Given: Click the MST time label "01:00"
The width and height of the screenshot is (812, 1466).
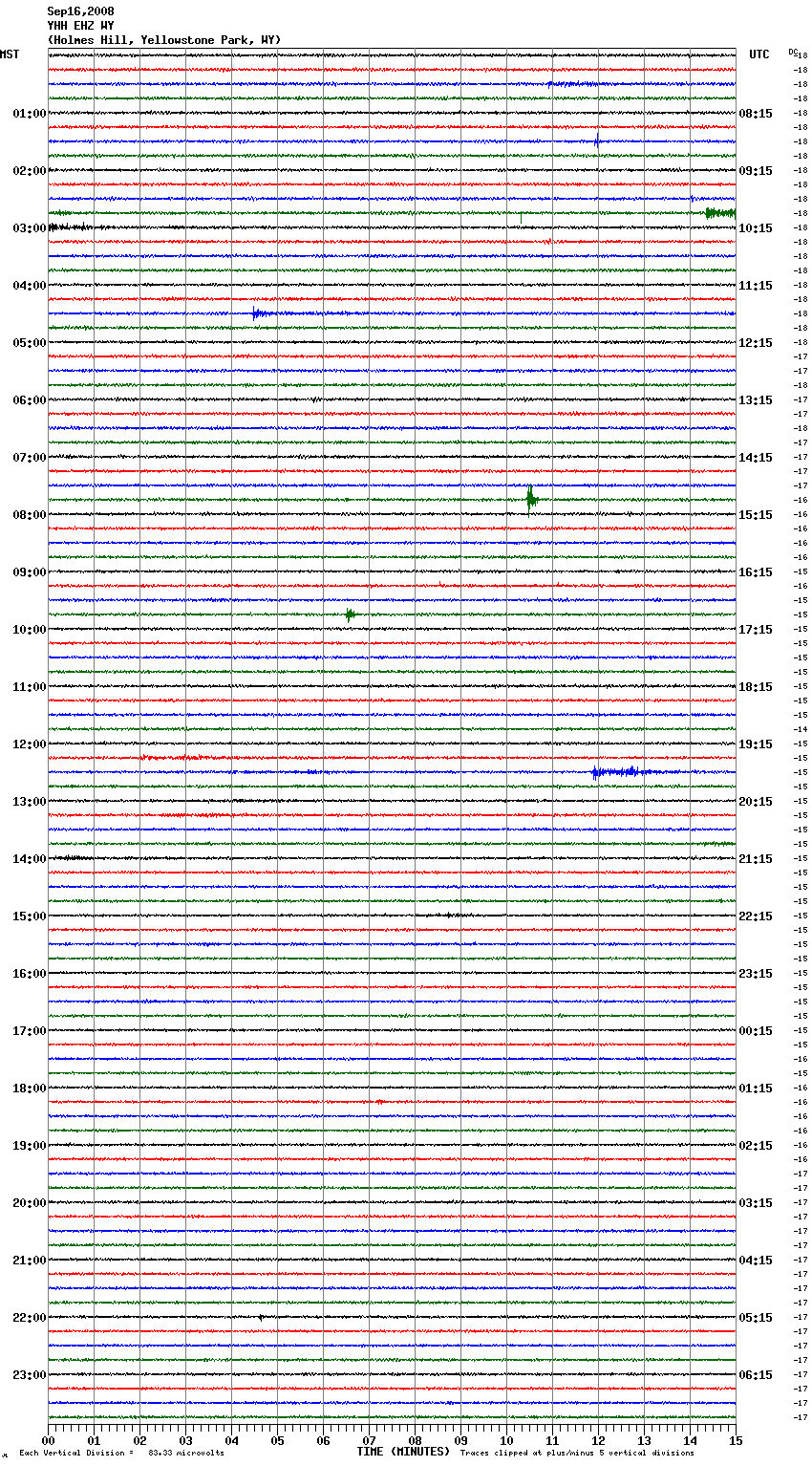Looking at the screenshot, I should pyautogui.click(x=30, y=114).
